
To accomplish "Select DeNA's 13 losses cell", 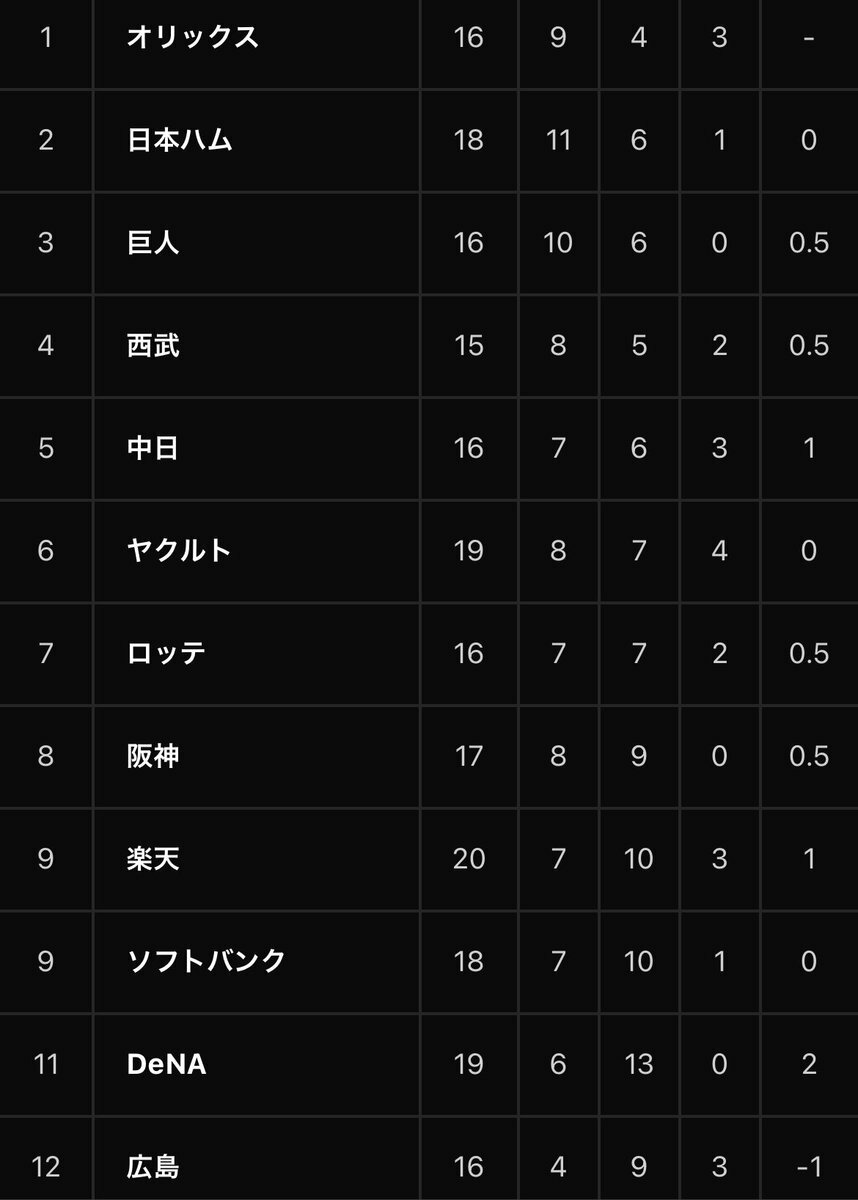I will (x=639, y=1065).
